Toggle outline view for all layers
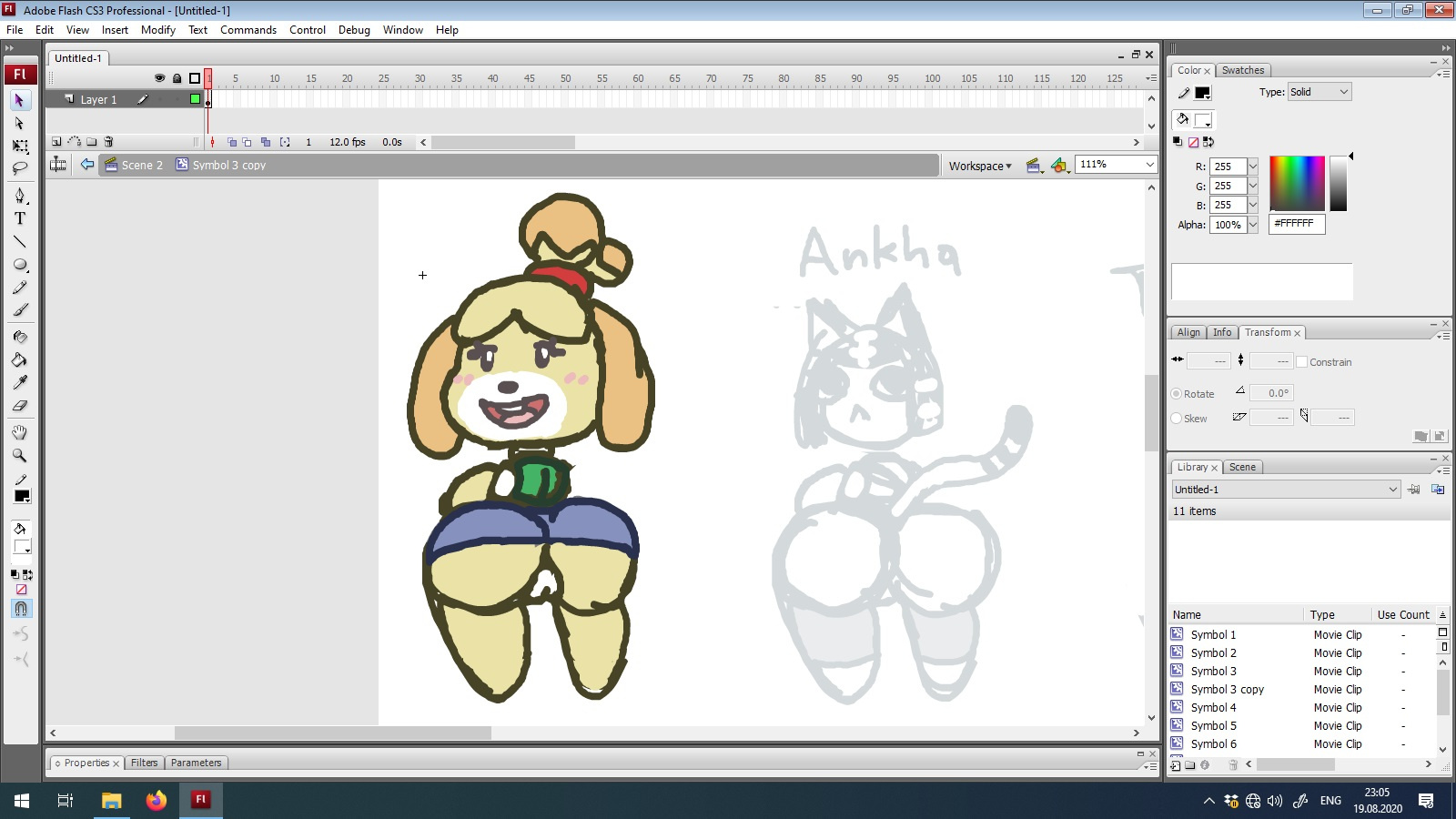Viewport: 1456px width, 819px height. coord(195,78)
